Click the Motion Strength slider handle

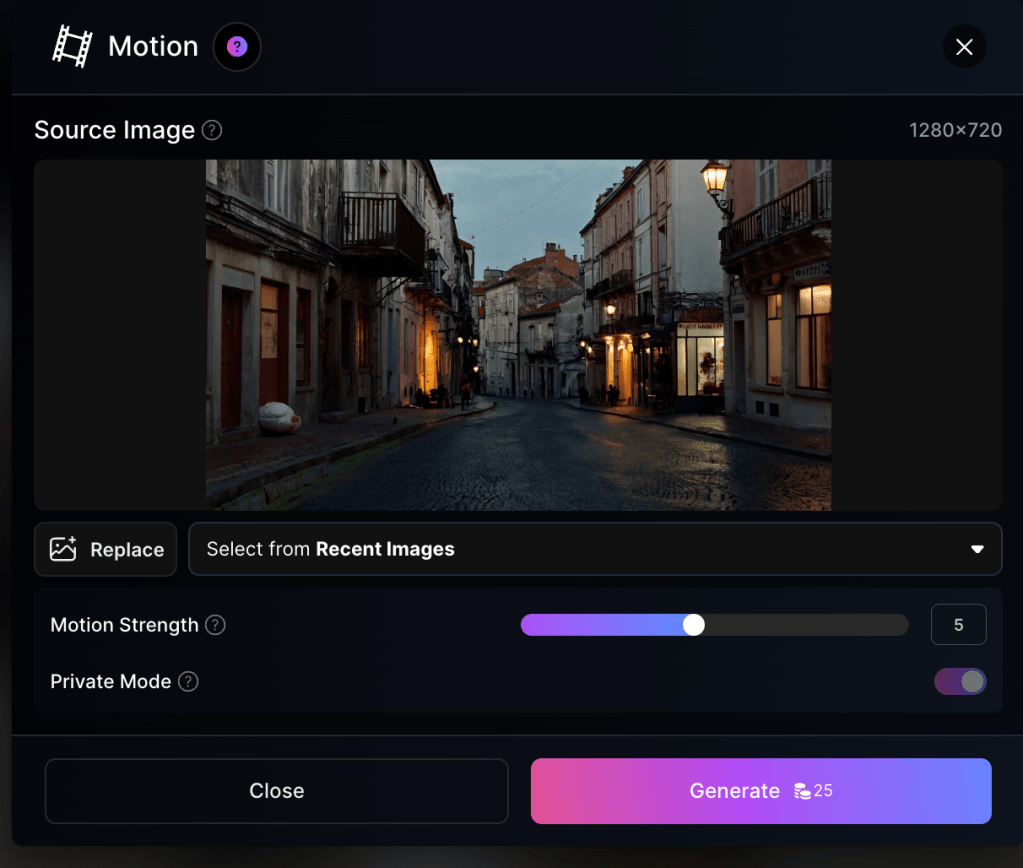pos(694,625)
